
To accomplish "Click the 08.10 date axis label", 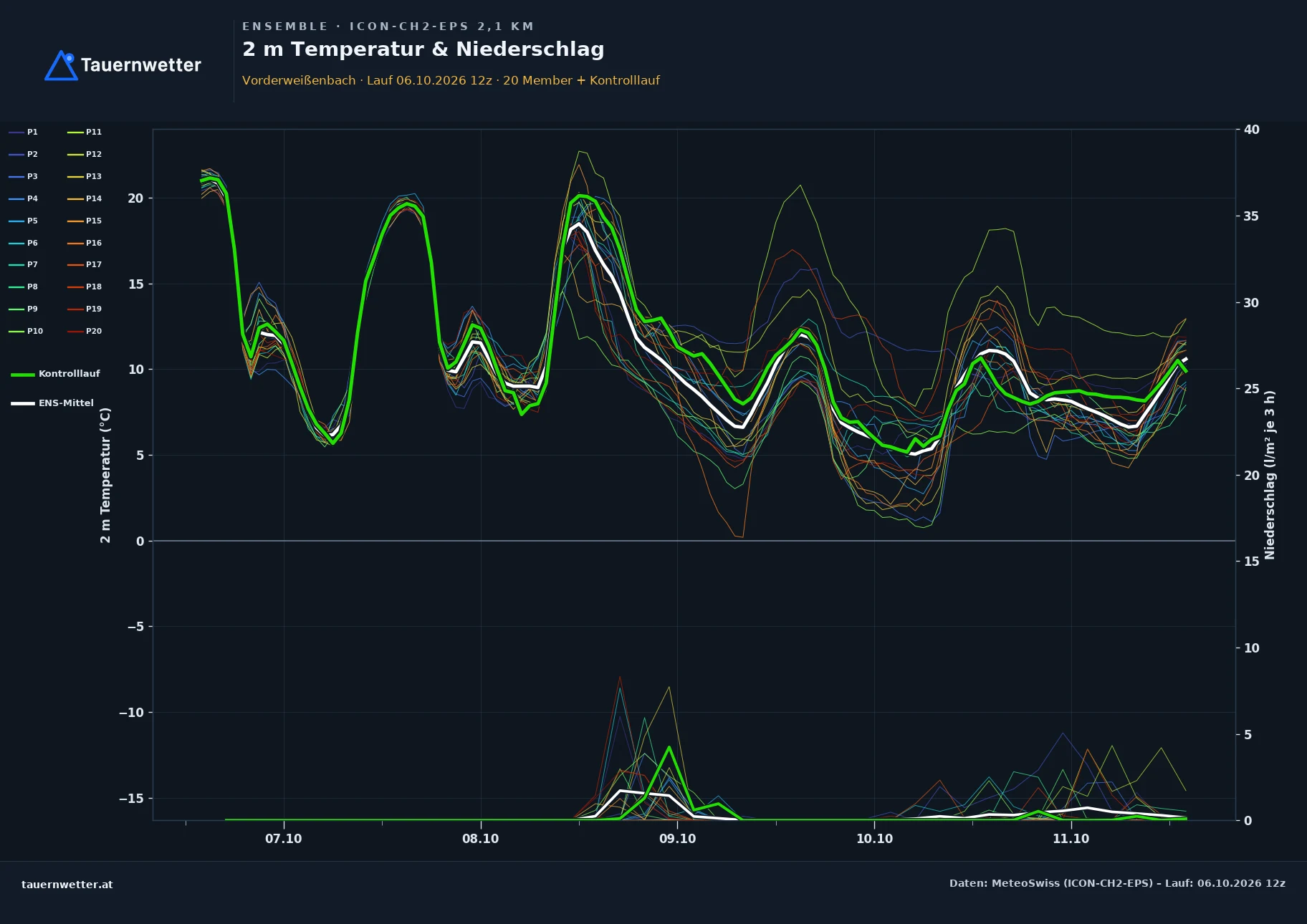I will click(x=481, y=839).
